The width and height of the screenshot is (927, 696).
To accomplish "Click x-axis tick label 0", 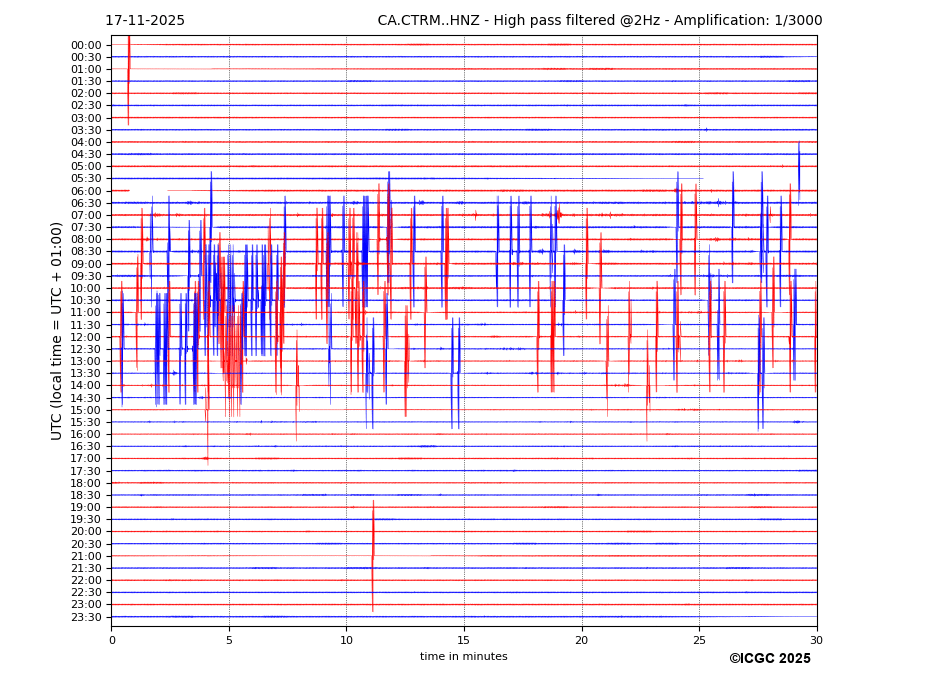I will coord(112,640).
